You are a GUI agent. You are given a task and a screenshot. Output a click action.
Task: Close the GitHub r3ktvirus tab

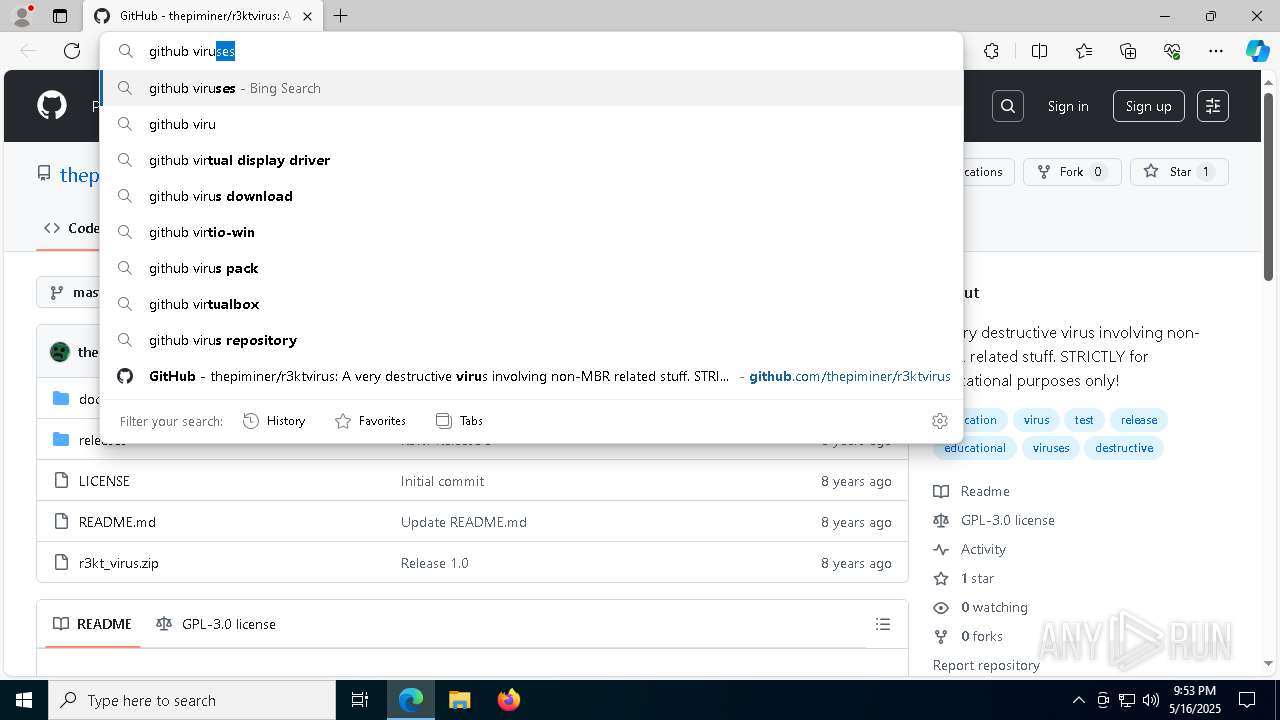point(308,16)
